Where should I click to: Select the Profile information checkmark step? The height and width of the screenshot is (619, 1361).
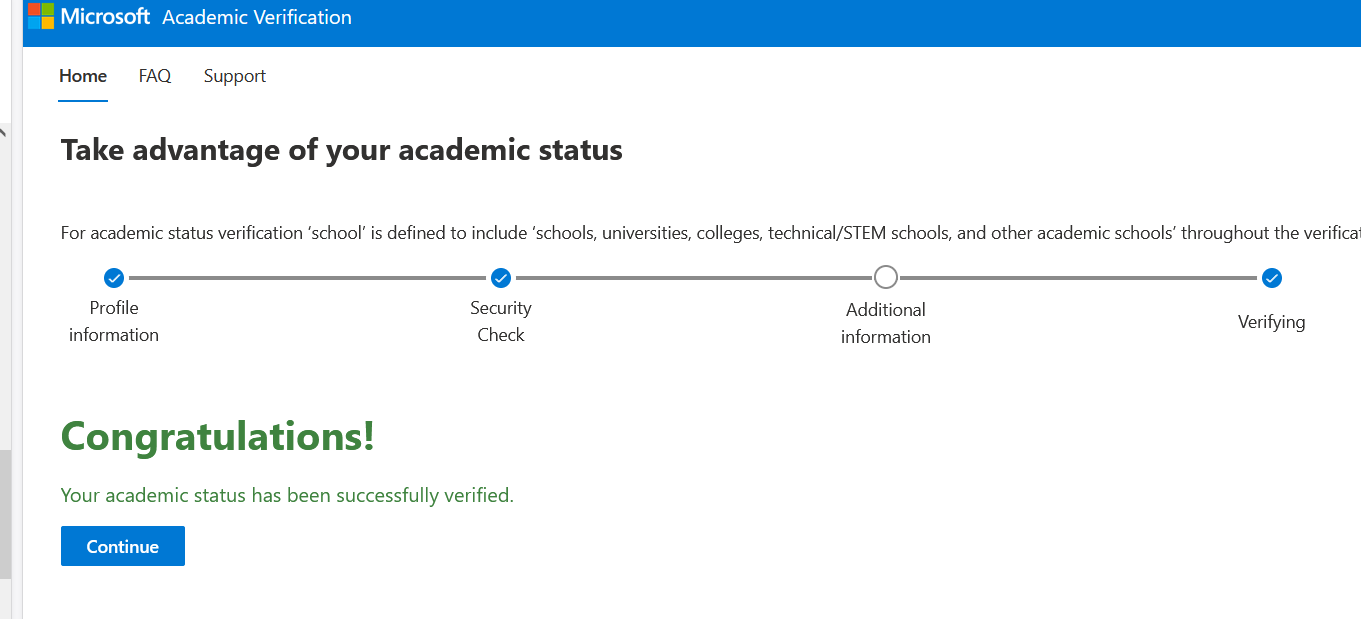coord(114,278)
